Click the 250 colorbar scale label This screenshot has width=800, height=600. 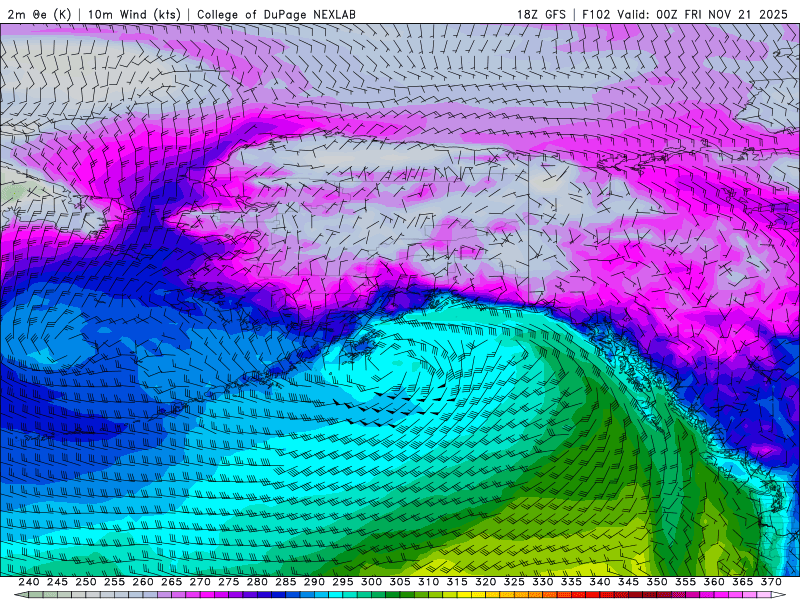tap(86, 582)
